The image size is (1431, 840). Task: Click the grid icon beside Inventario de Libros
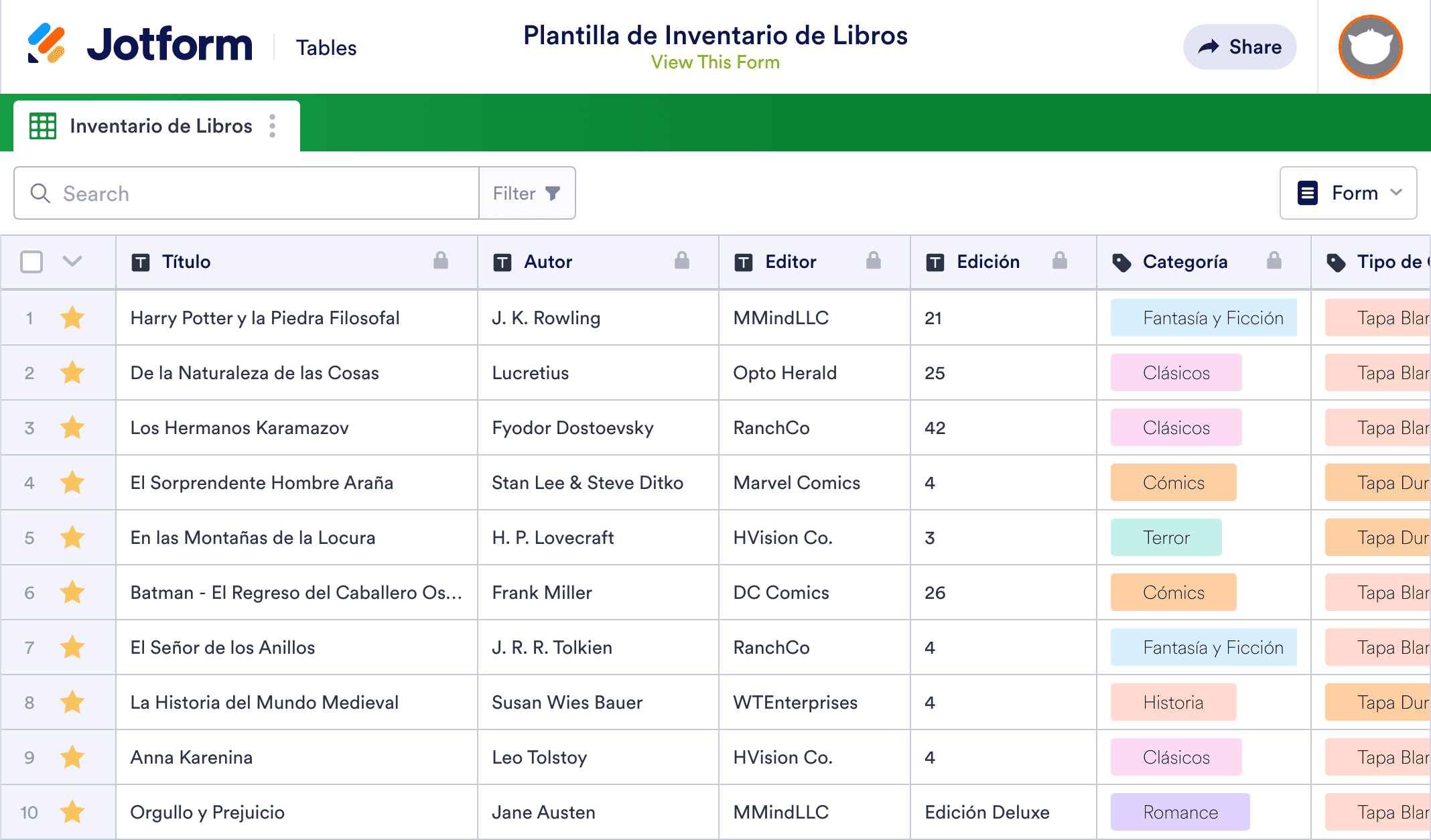[42, 125]
